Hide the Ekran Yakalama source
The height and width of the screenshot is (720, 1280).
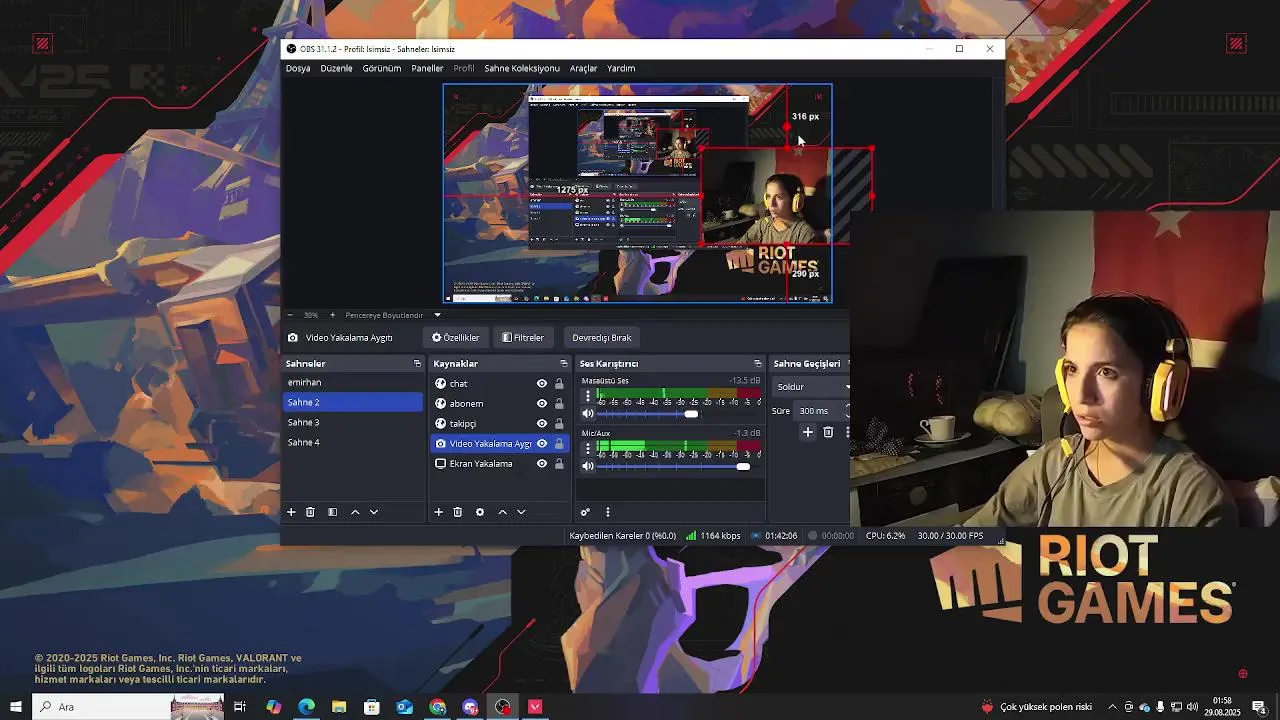point(542,464)
